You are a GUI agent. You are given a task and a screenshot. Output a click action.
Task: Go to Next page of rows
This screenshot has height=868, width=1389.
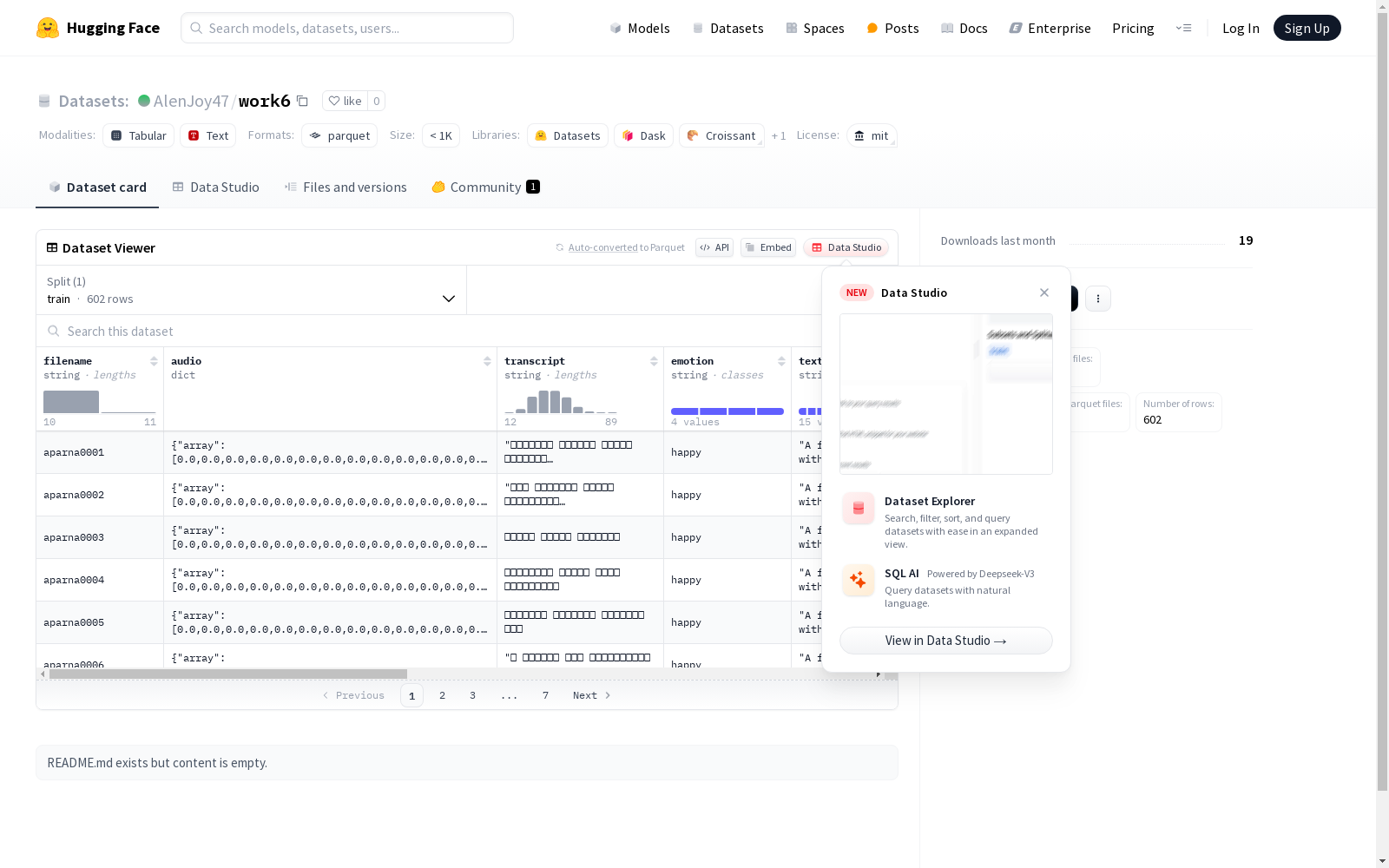pos(592,695)
